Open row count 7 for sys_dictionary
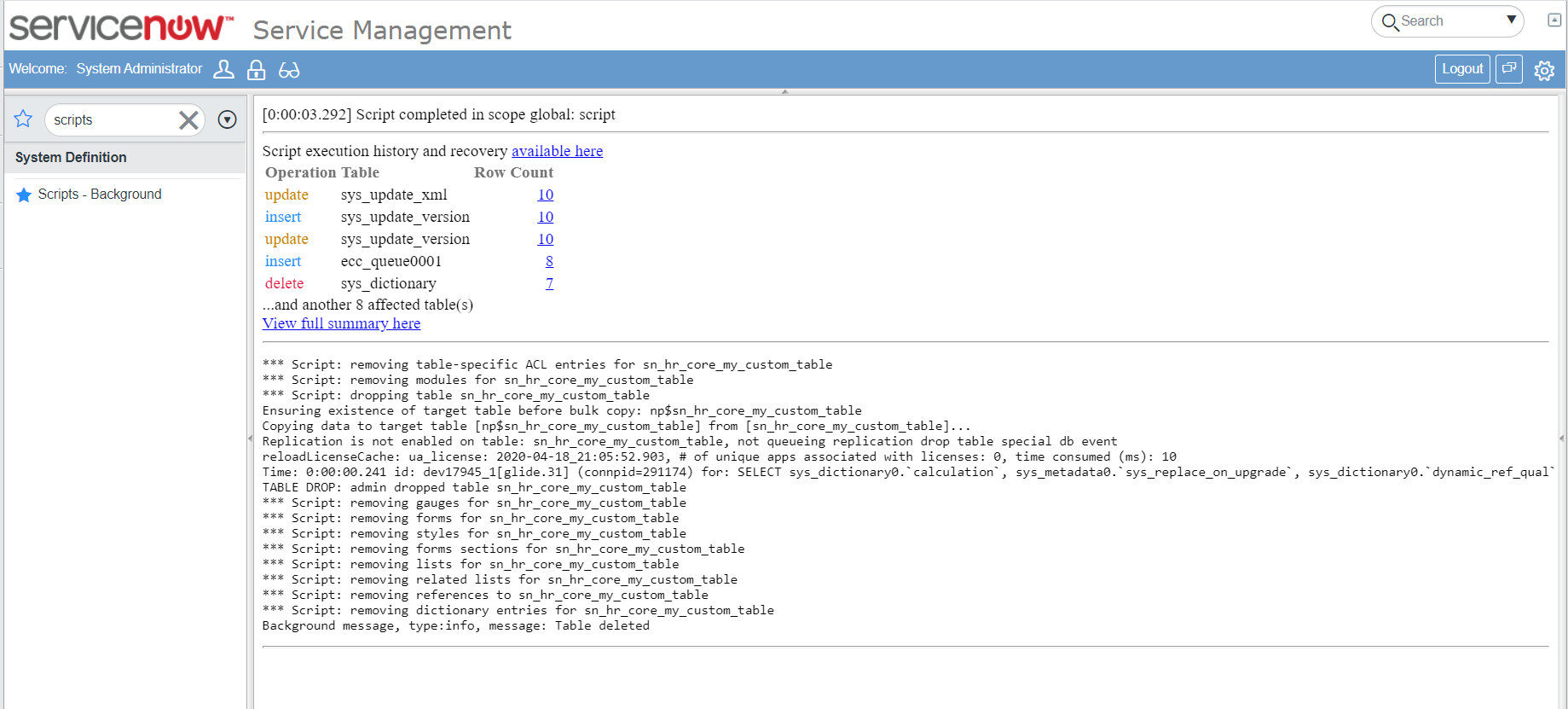 pos(549,283)
